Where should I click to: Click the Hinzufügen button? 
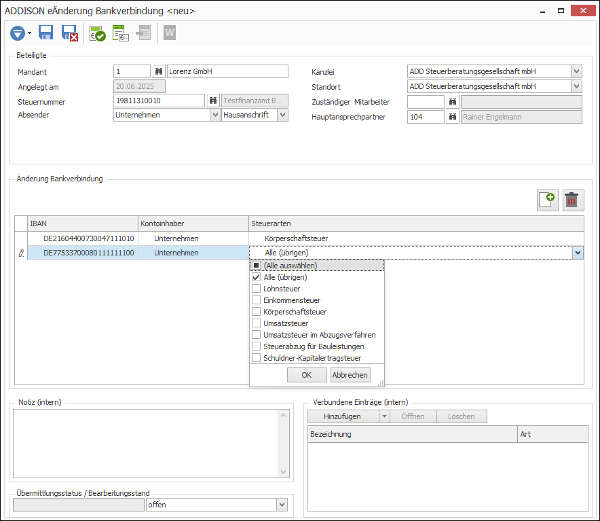343,416
